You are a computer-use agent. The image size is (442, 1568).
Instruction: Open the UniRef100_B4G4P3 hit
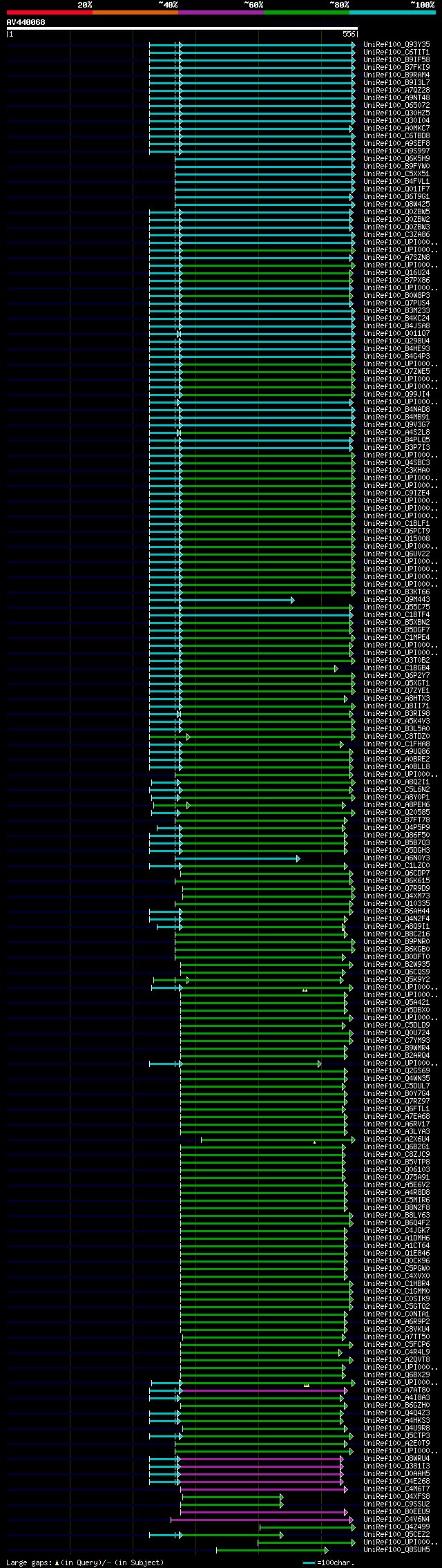[x=396, y=356]
